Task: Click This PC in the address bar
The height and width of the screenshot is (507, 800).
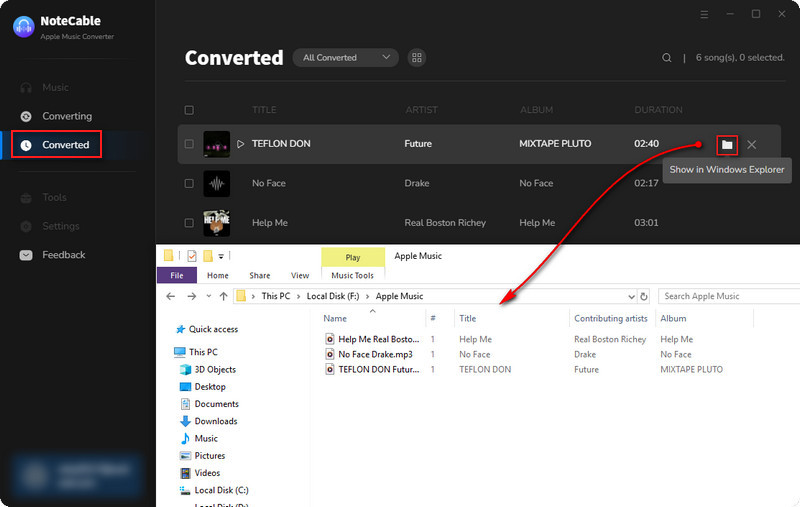Action: click(x=276, y=296)
